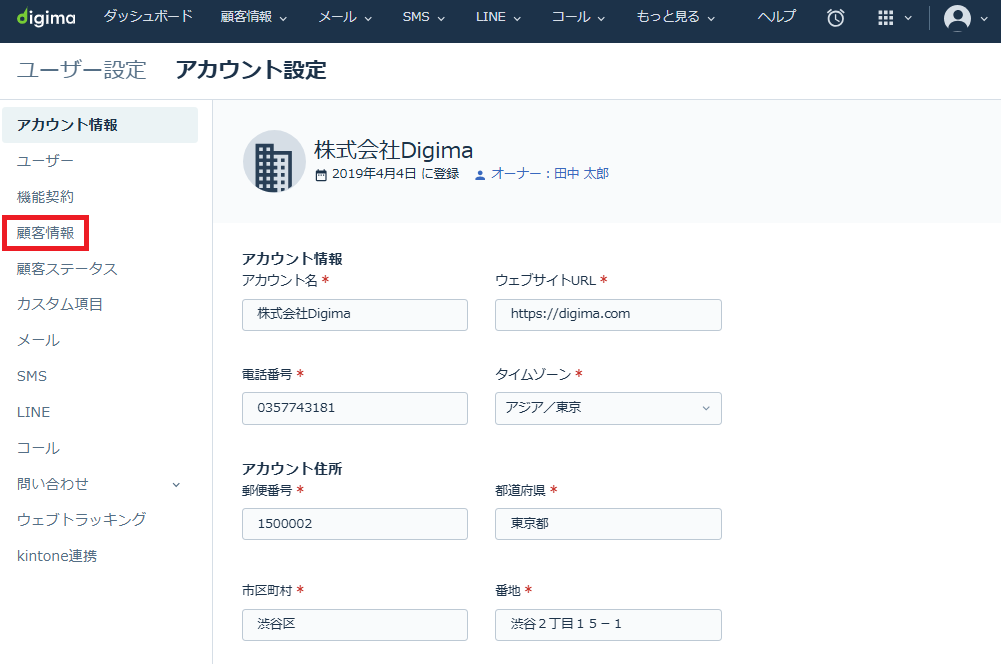Open メール settings in sidebar
This screenshot has height=664, width=1001.
point(38,340)
